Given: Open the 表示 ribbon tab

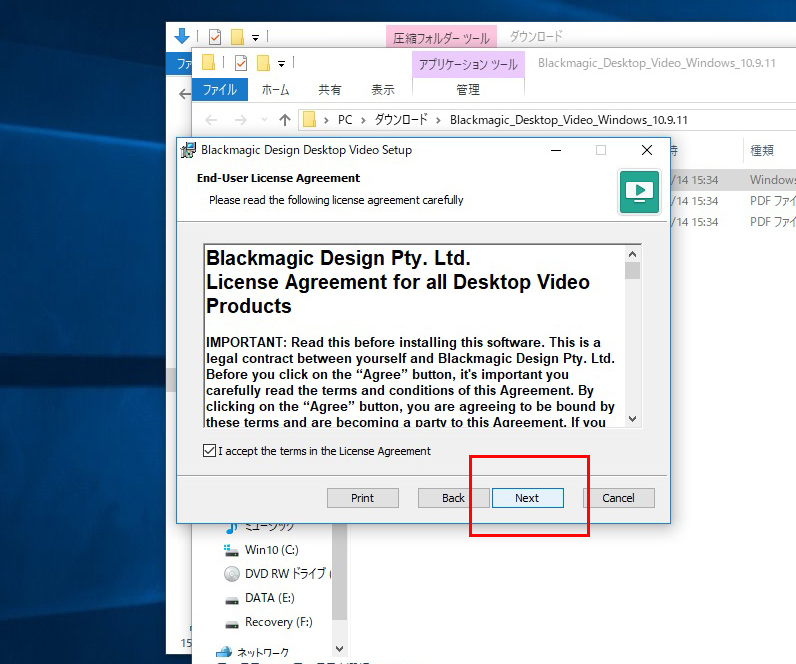Looking at the screenshot, I should point(383,90).
